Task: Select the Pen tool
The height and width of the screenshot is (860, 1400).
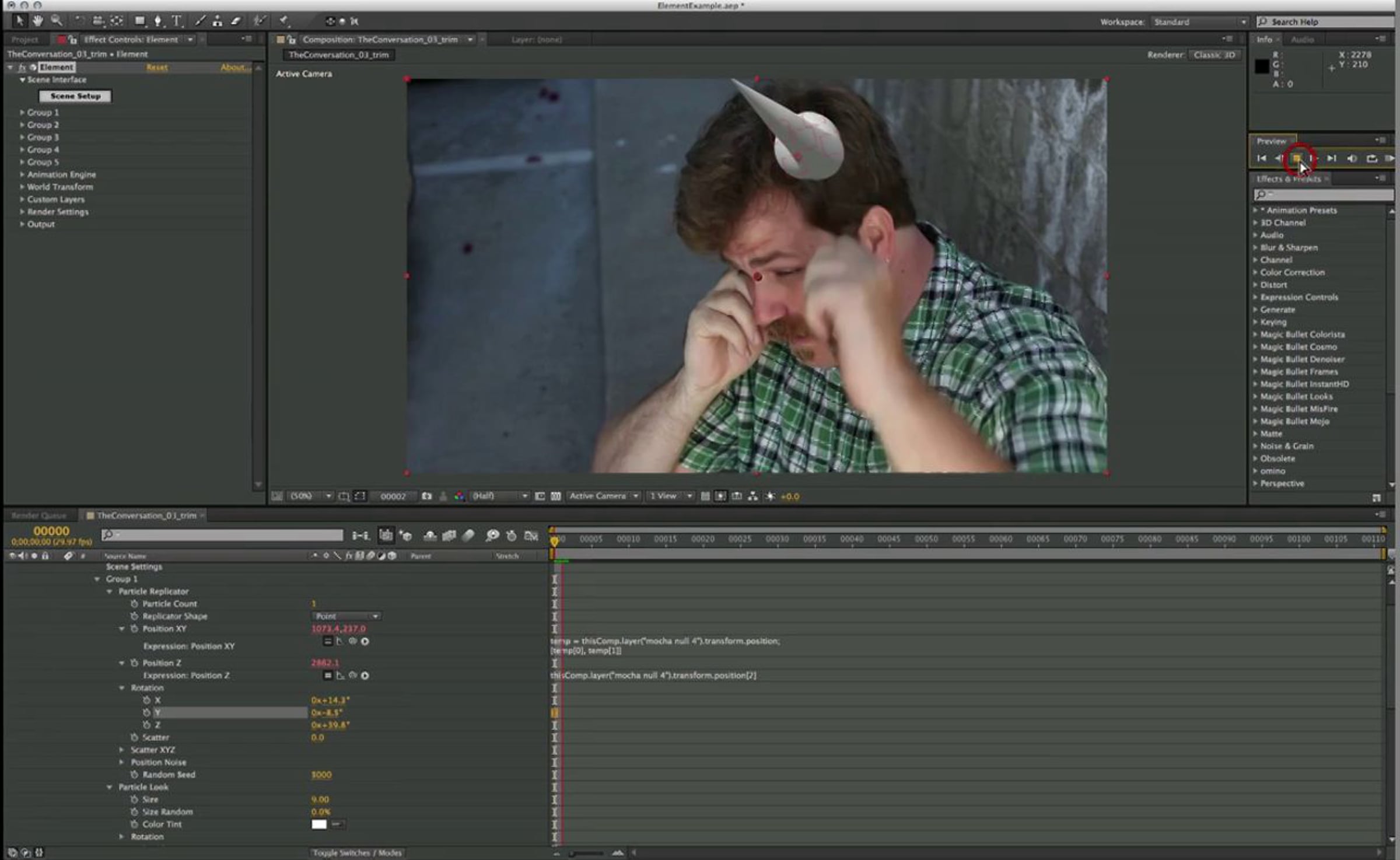Action: [157, 21]
